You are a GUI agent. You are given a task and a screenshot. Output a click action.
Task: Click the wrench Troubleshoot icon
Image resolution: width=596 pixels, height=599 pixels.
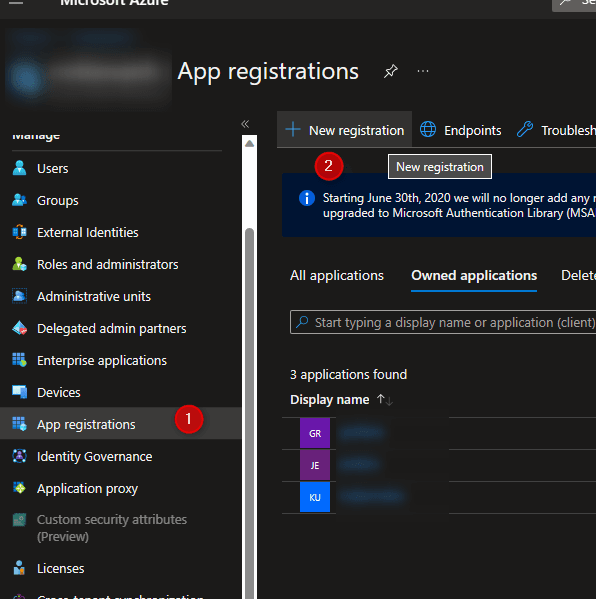click(x=525, y=129)
